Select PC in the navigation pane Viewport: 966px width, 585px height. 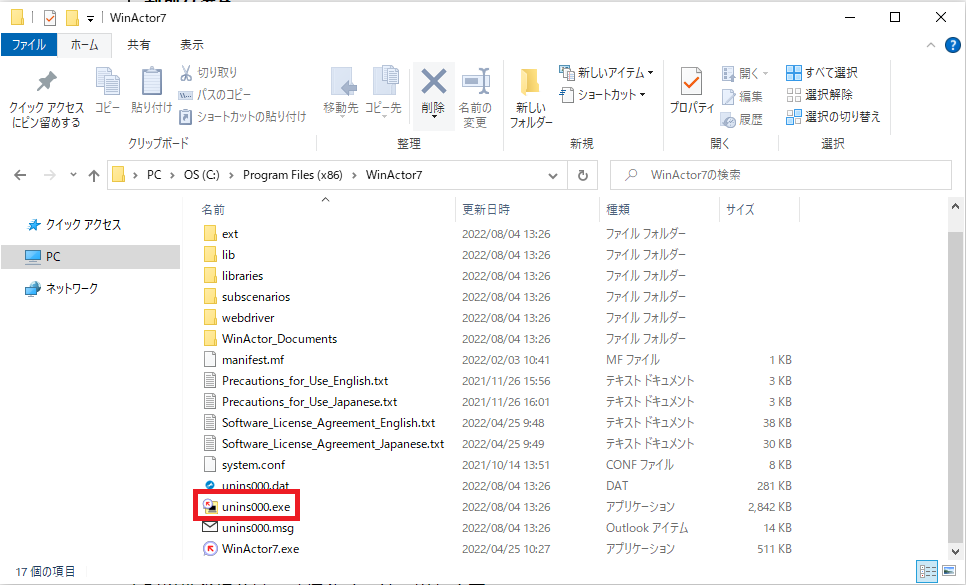(91, 257)
